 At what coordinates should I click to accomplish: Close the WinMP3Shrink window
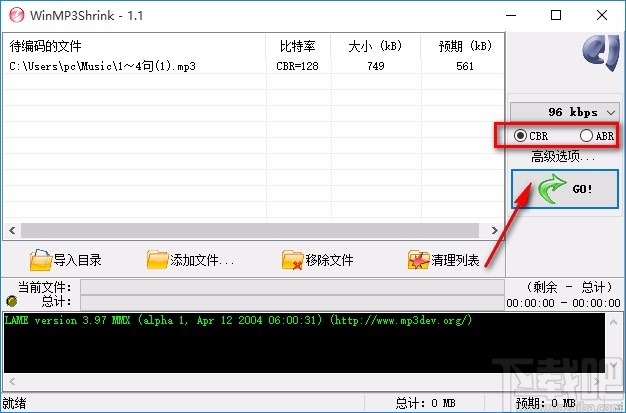point(602,16)
